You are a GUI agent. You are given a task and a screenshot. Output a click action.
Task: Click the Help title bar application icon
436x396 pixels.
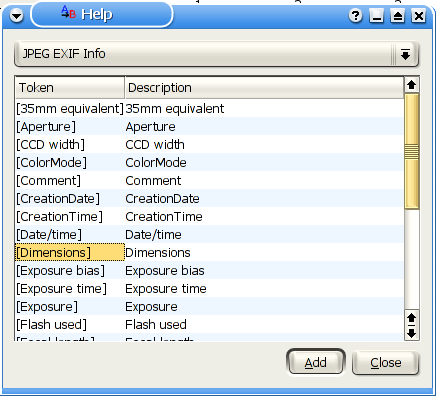68,12
